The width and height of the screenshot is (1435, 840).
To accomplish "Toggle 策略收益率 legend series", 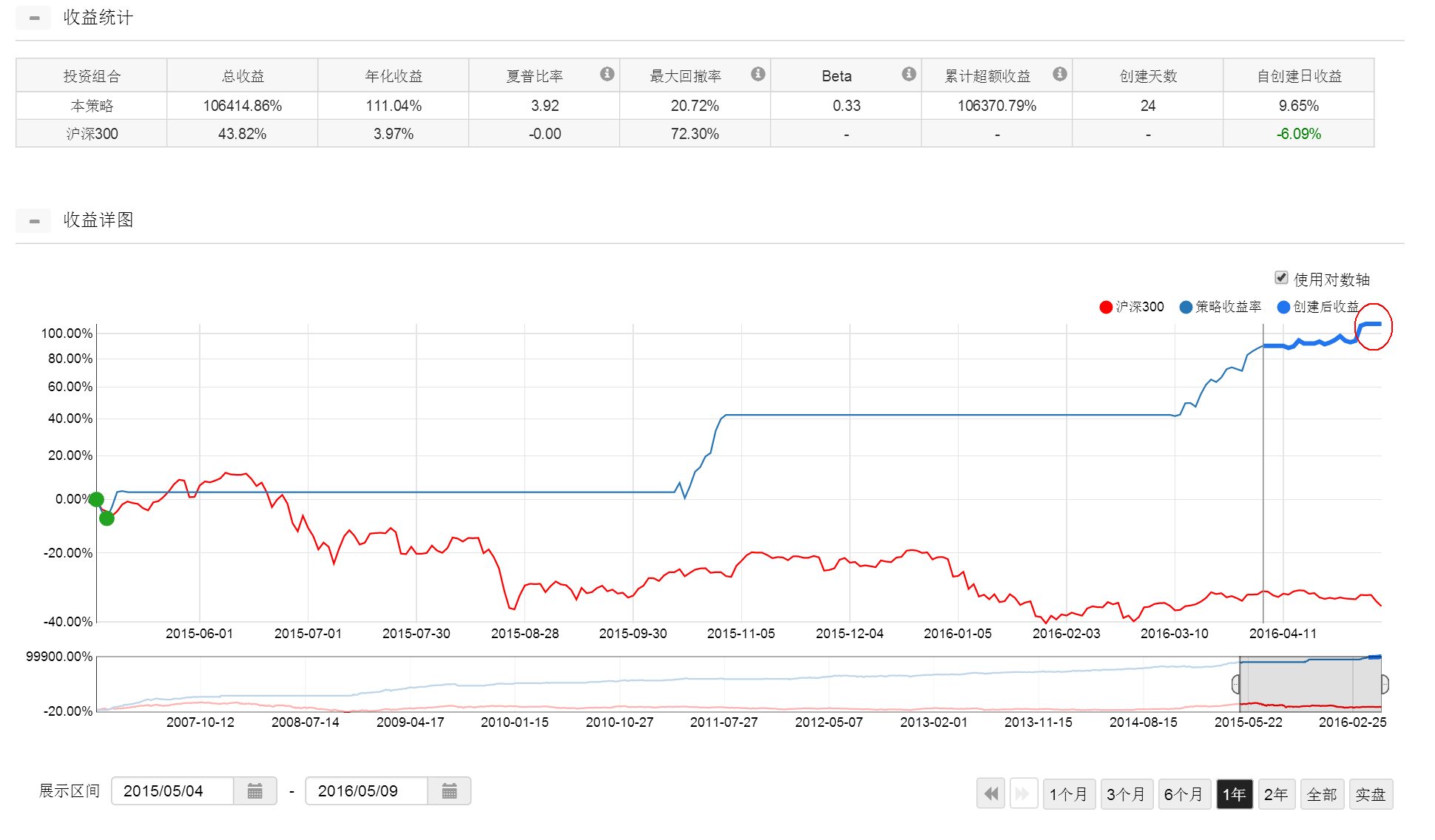I will click(1220, 307).
